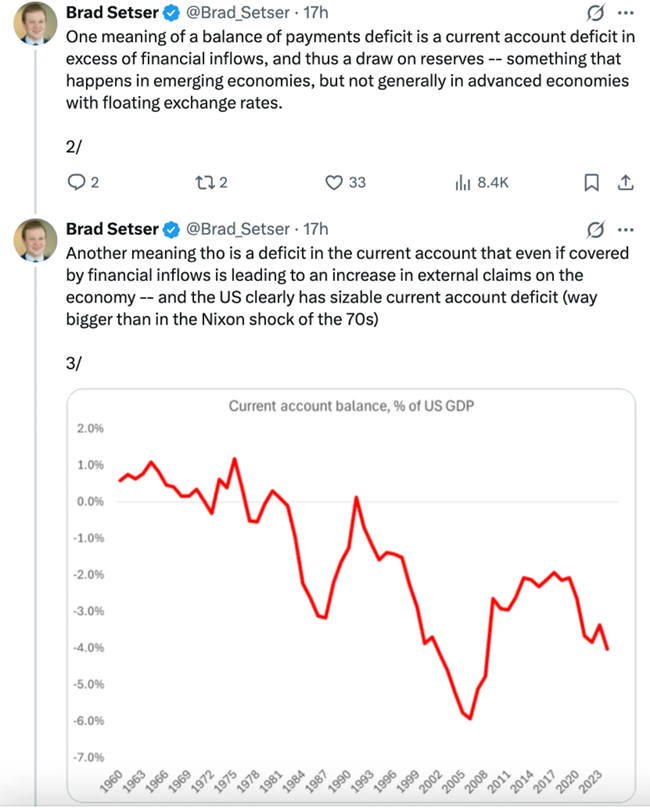This screenshot has width=650, height=811.
Task: Like the tweet with 33 likes
Action: click(x=336, y=182)
